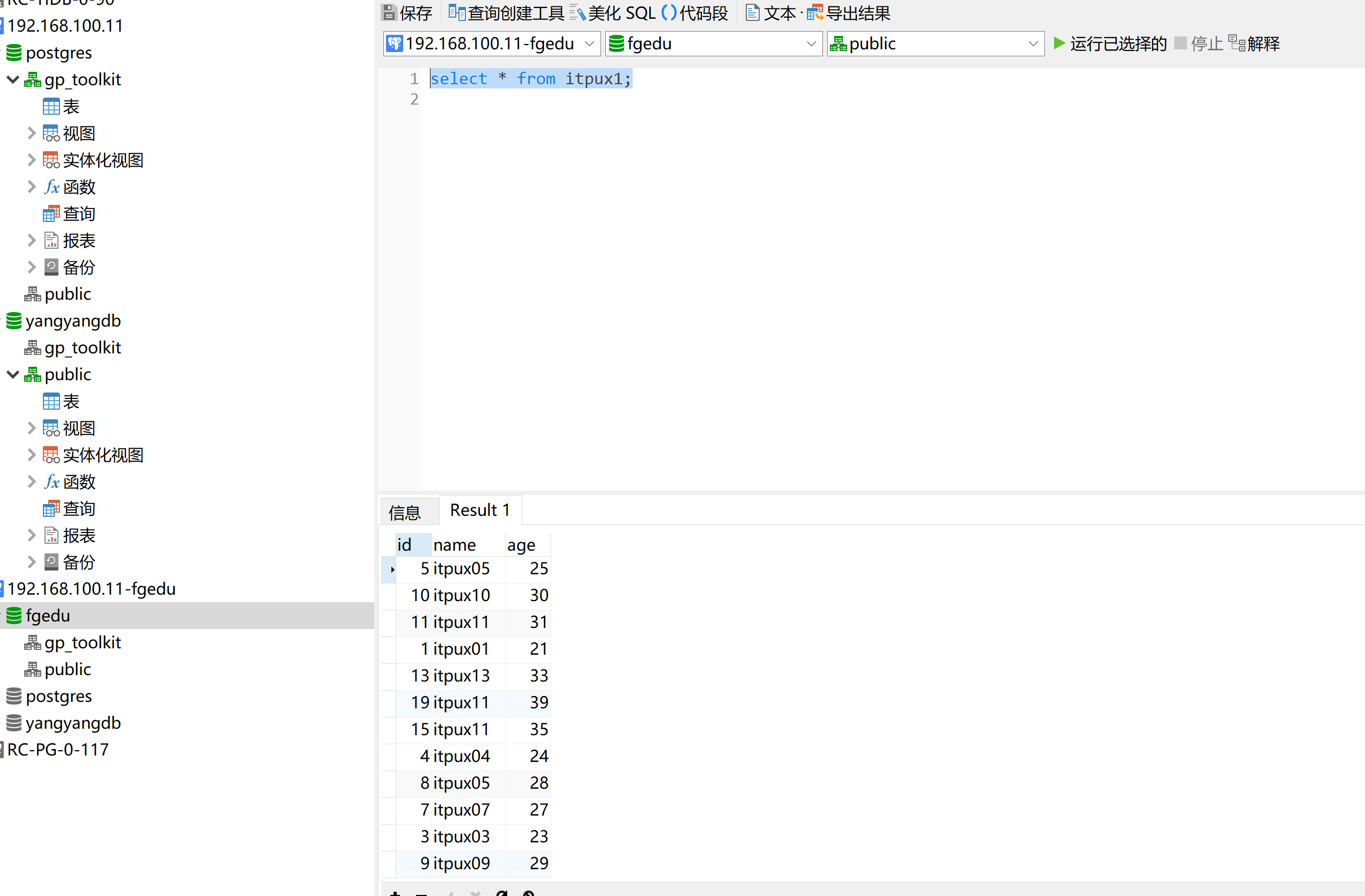1365x896 pixels.
Task: Click the 查询 query icon under expanded gp_toolkit
Action: (x=51, y=214)
